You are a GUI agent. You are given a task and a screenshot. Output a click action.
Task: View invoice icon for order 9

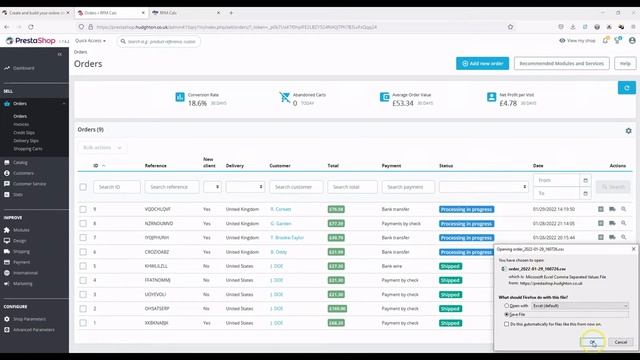[600, 209]
